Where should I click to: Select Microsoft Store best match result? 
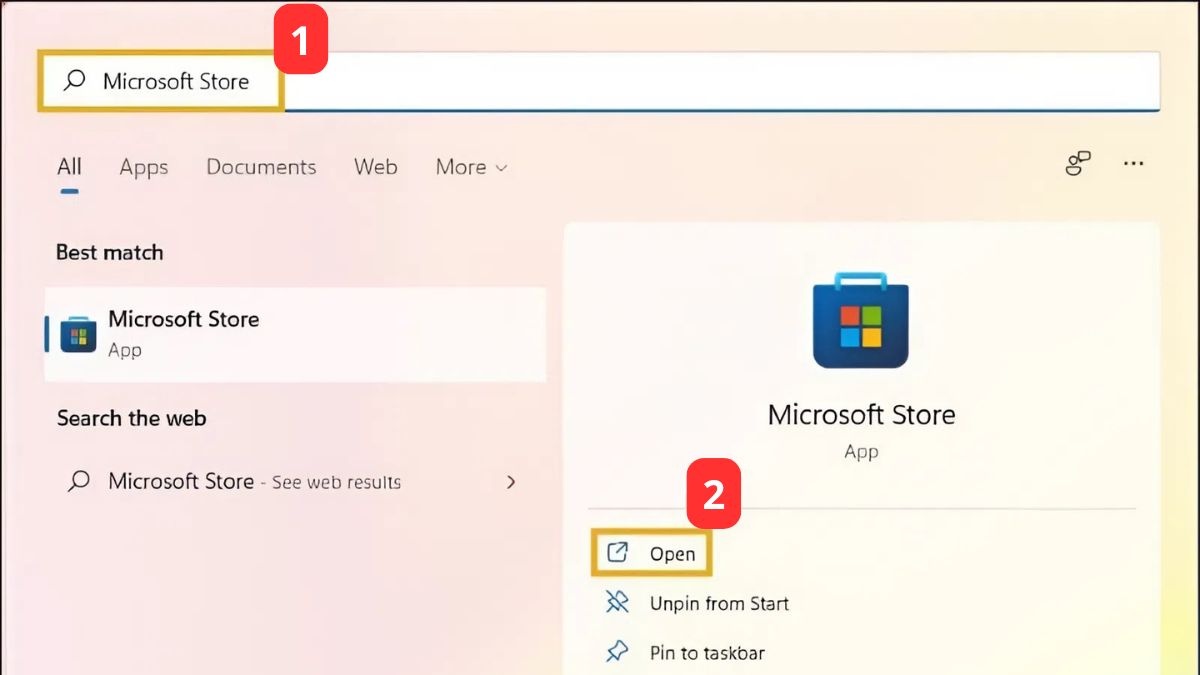295,334
